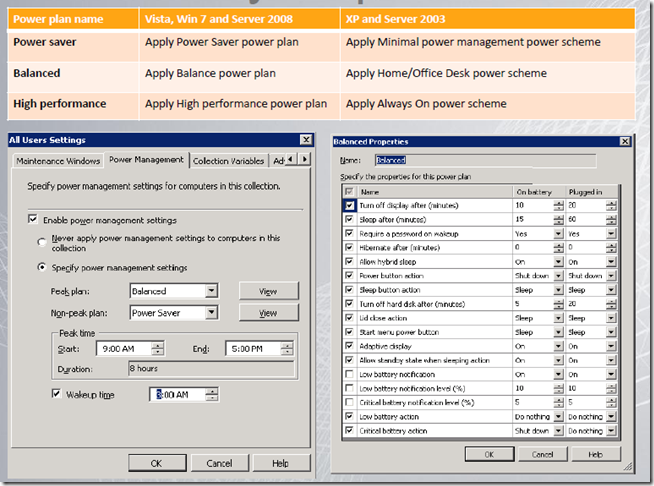The height and width of the screenshot is (486, 654).
Task: Adjust the Start time spinner
Action: (158, 349)
